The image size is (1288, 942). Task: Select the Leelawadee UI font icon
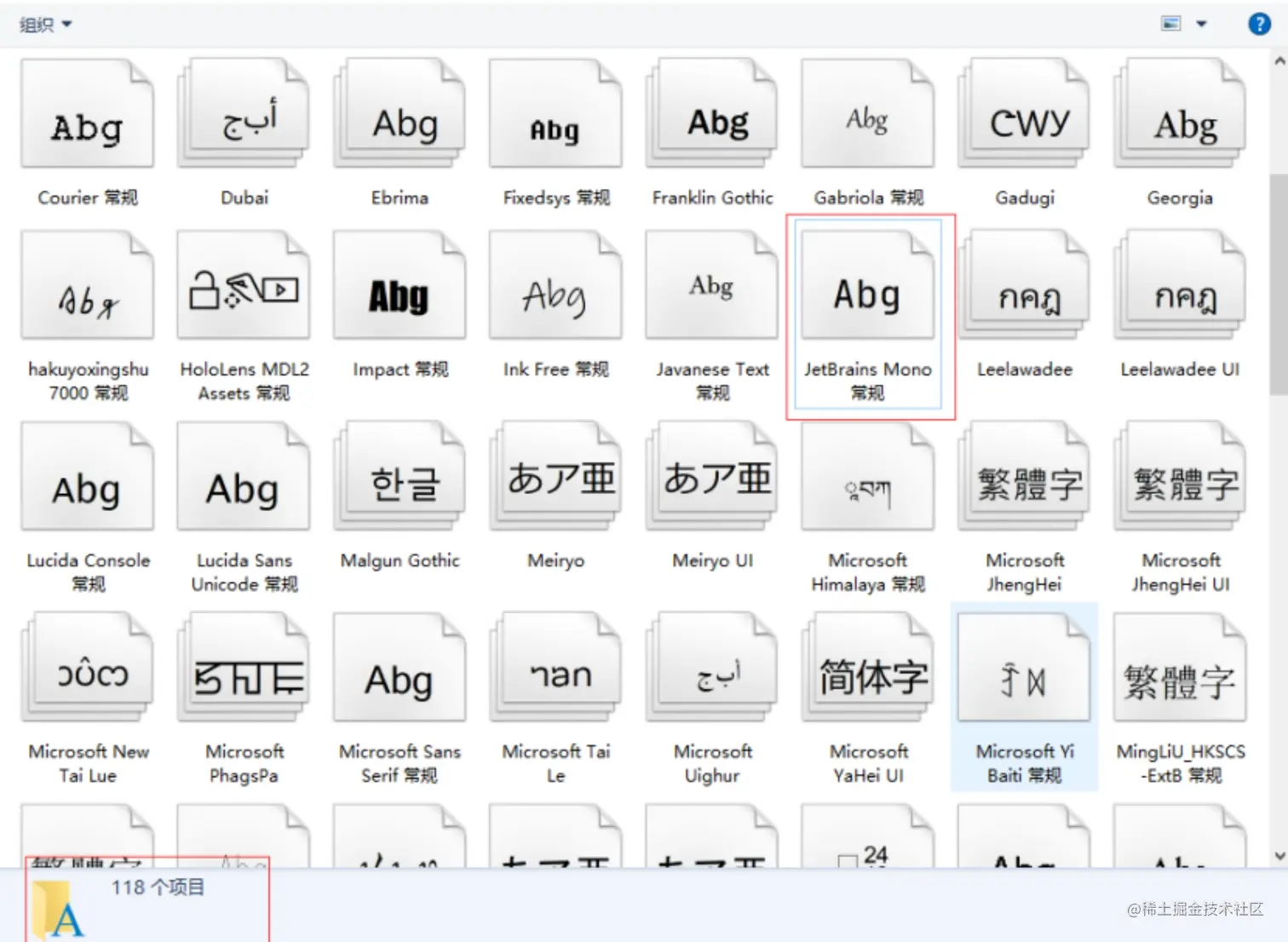point(1180,285)
